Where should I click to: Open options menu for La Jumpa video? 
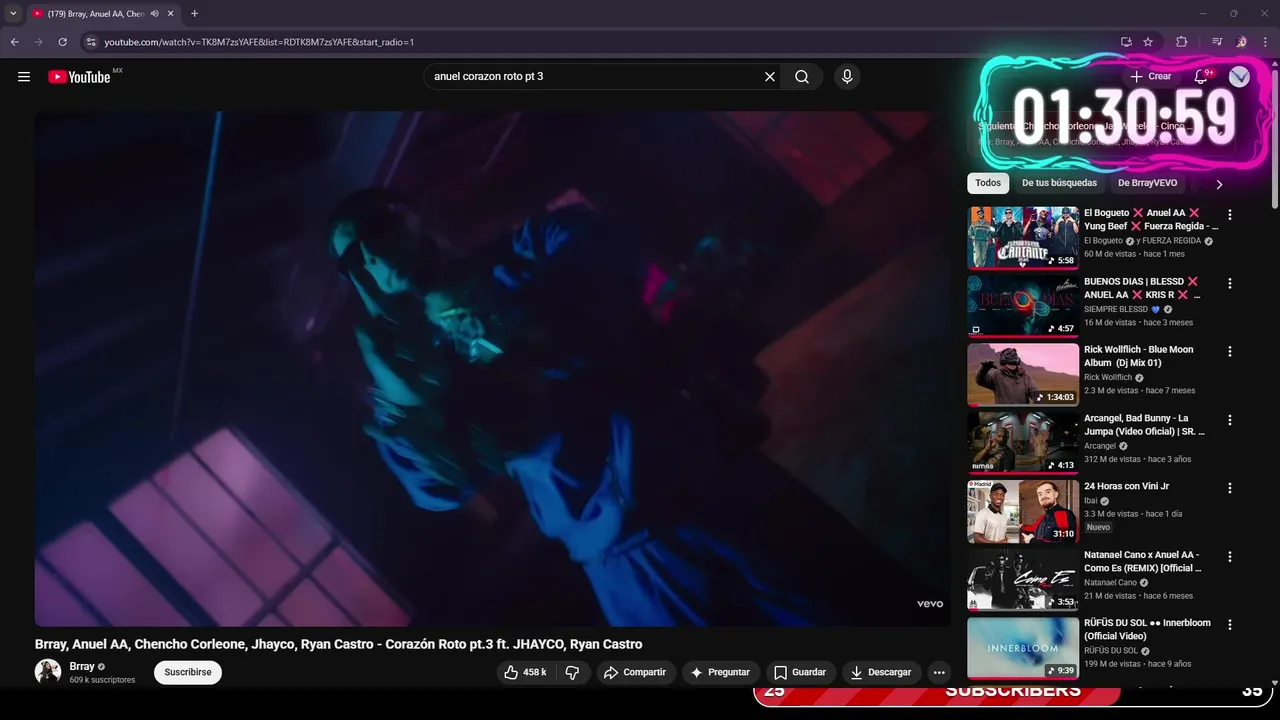(x=1230, y=420)
